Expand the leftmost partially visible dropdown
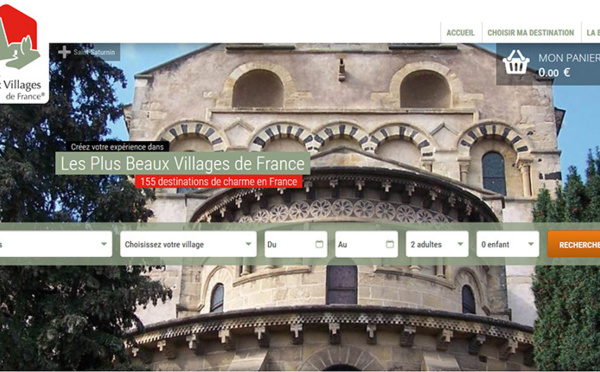600x372 pixels. [56, 244]
